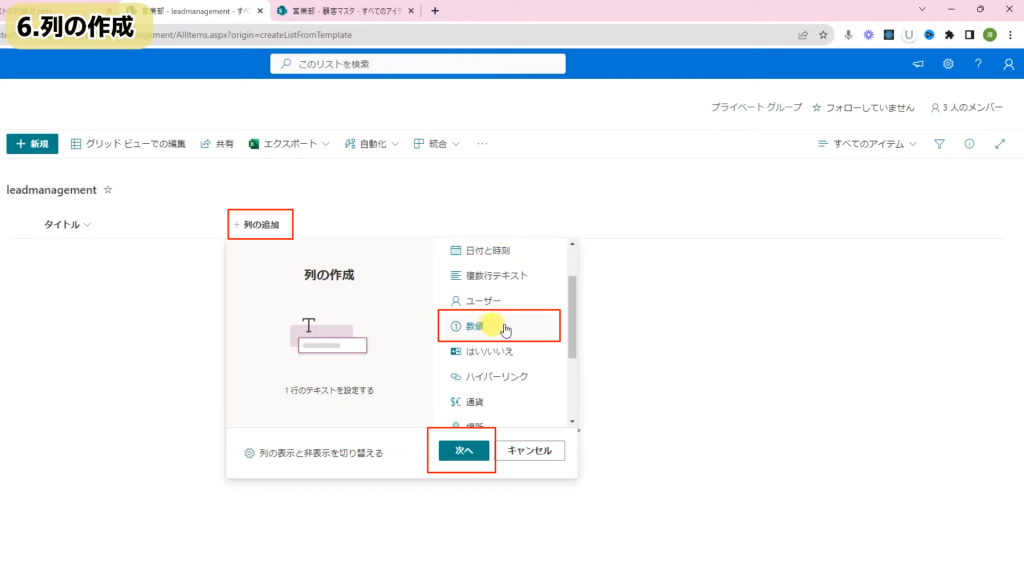Favorite leadmanagement list with star icon
Image resolution: width=1024 pixels, height=576 pixels.
108,190
